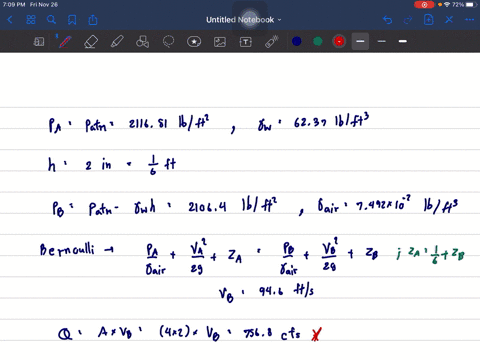Choose the dark blue pen color
Image resolution: width=480 pixels, height=360 pixels.
(297, 41)
